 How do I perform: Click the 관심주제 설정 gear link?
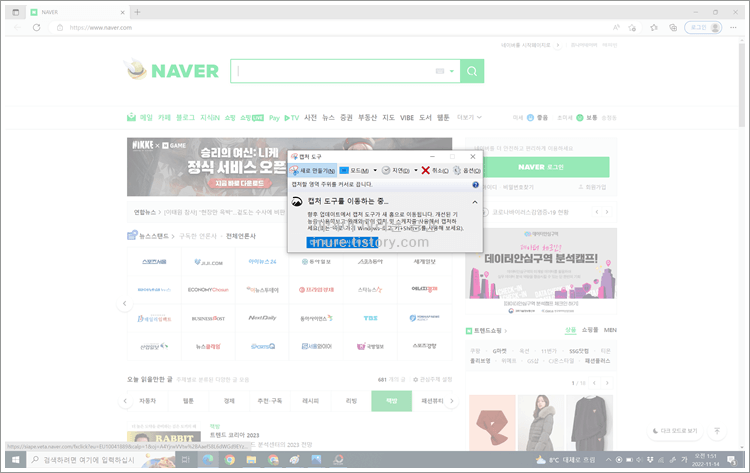(432, 379)
